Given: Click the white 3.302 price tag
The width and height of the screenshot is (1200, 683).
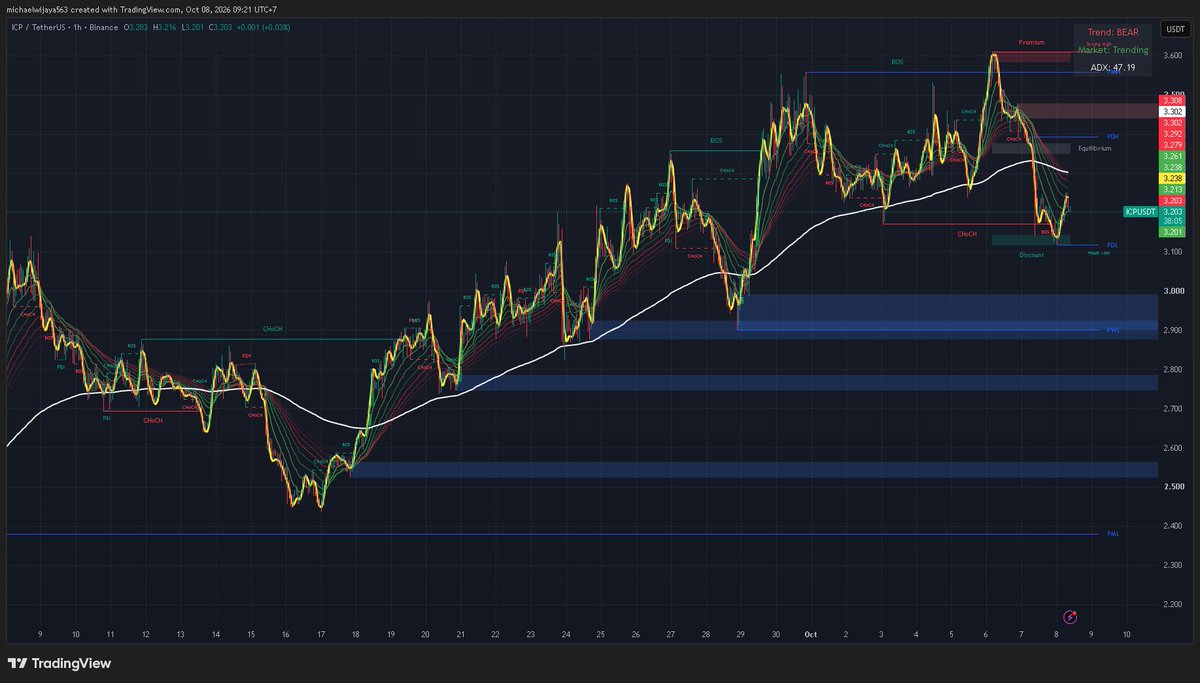Looking at the screenshot, I should point(1172,112).
